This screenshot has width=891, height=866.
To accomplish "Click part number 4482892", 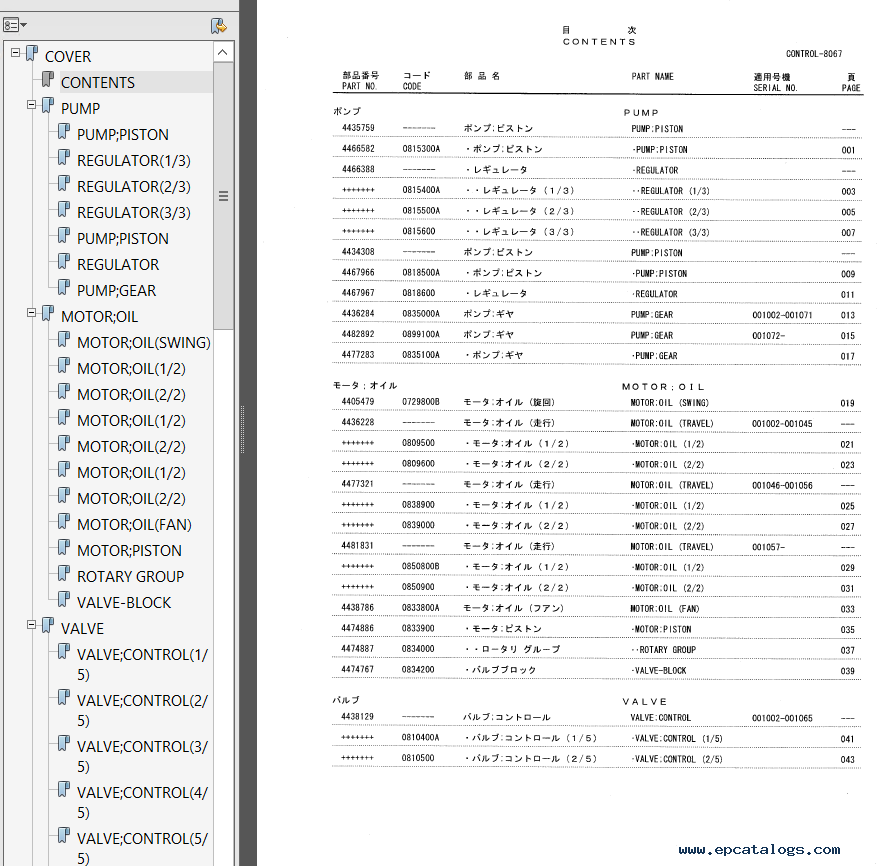I will coord(357,334).
